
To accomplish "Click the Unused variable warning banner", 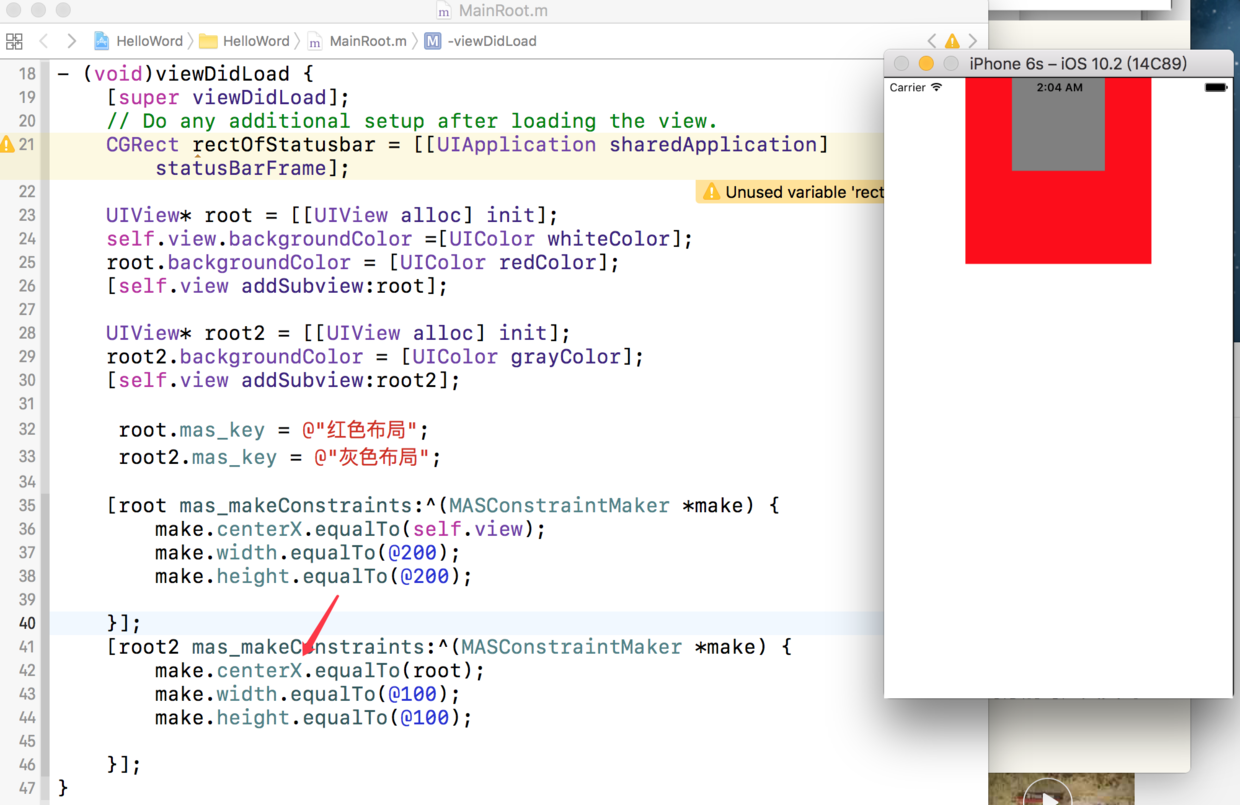I will point(790,192).
